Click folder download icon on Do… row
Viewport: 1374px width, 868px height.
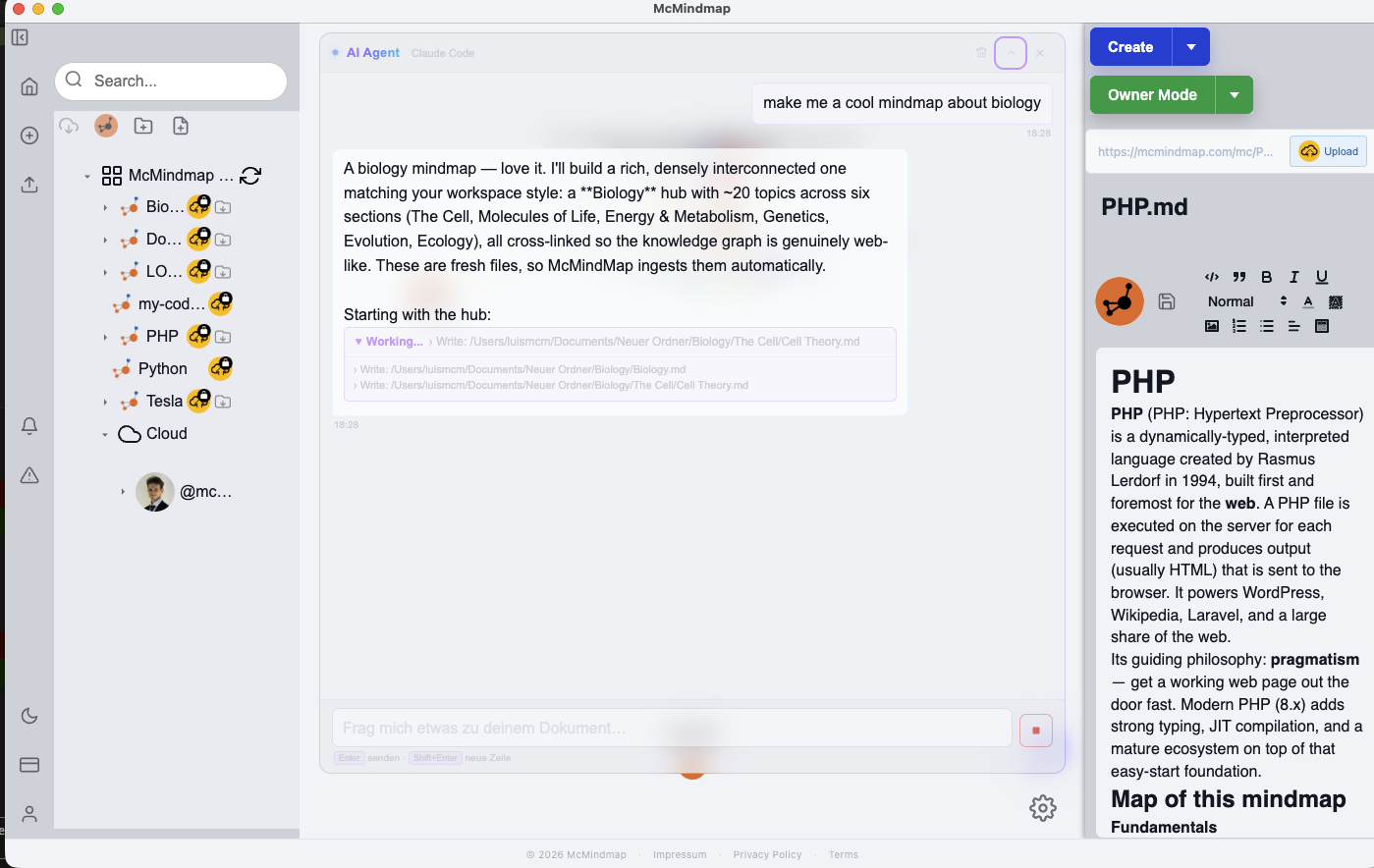pyautogui.click(x=223, y=240)
